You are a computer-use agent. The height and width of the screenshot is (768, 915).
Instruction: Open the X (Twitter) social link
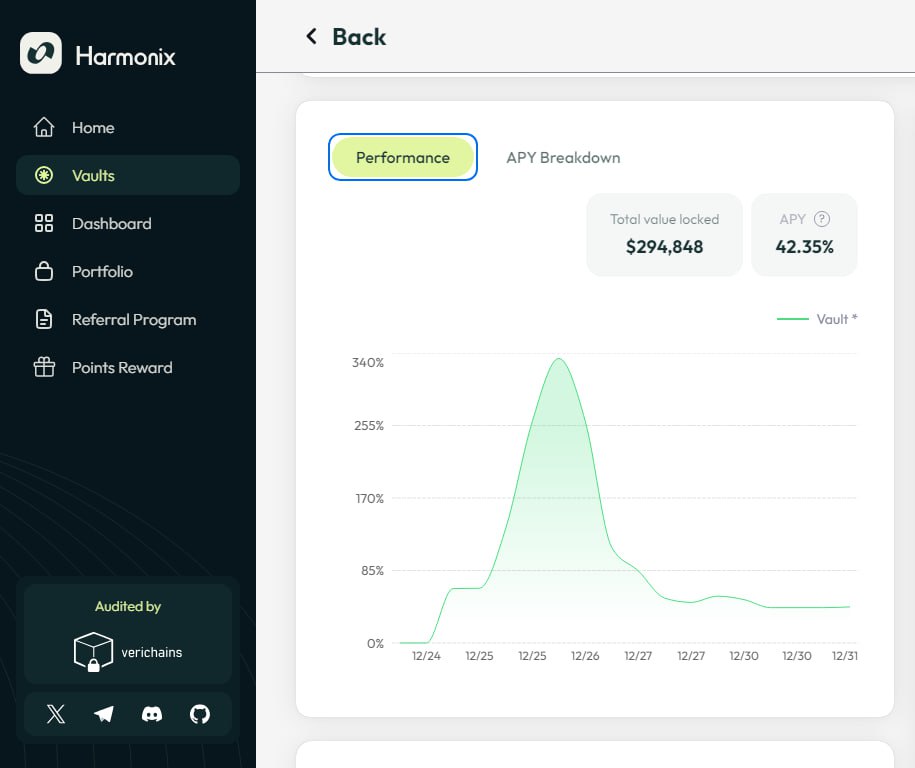pyautogui.click(x=56, y=714)
